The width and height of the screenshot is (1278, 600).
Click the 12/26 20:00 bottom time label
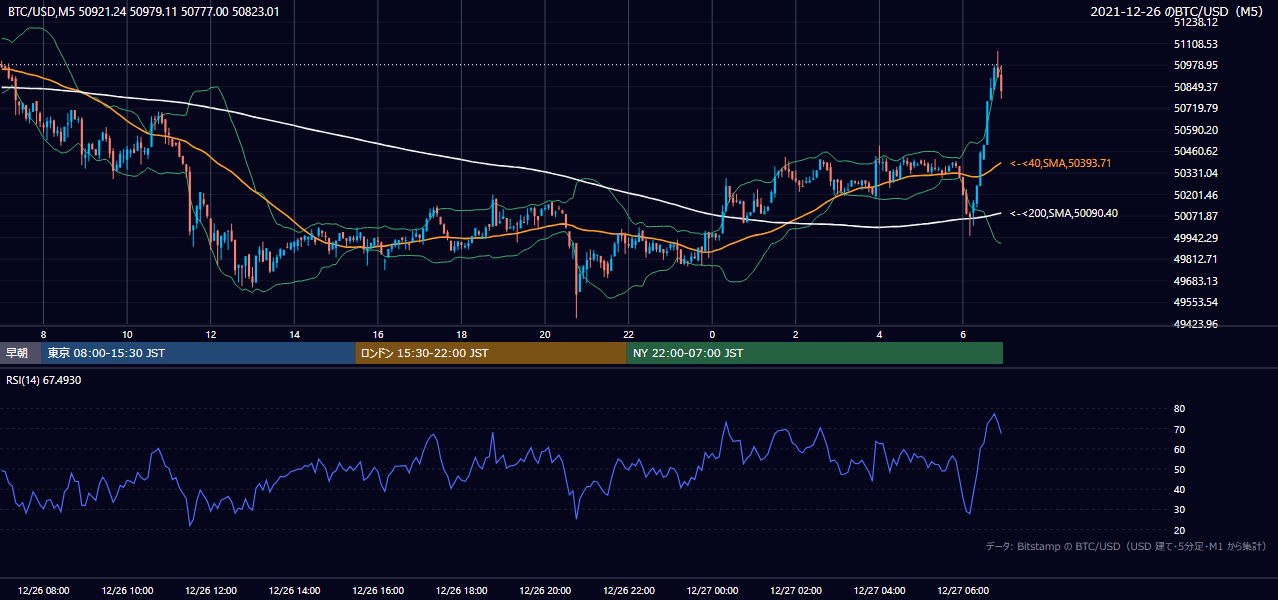click(545, 591)
